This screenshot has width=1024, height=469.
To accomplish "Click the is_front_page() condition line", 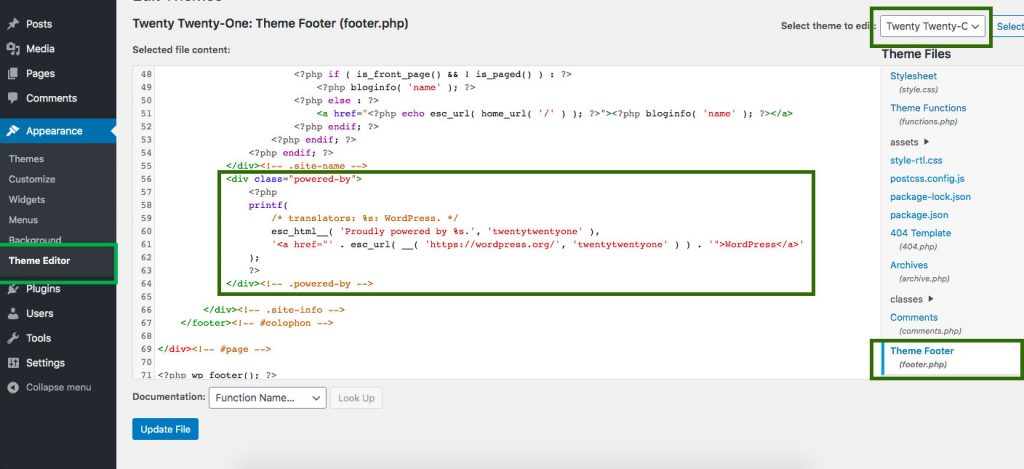I will 433,74.
